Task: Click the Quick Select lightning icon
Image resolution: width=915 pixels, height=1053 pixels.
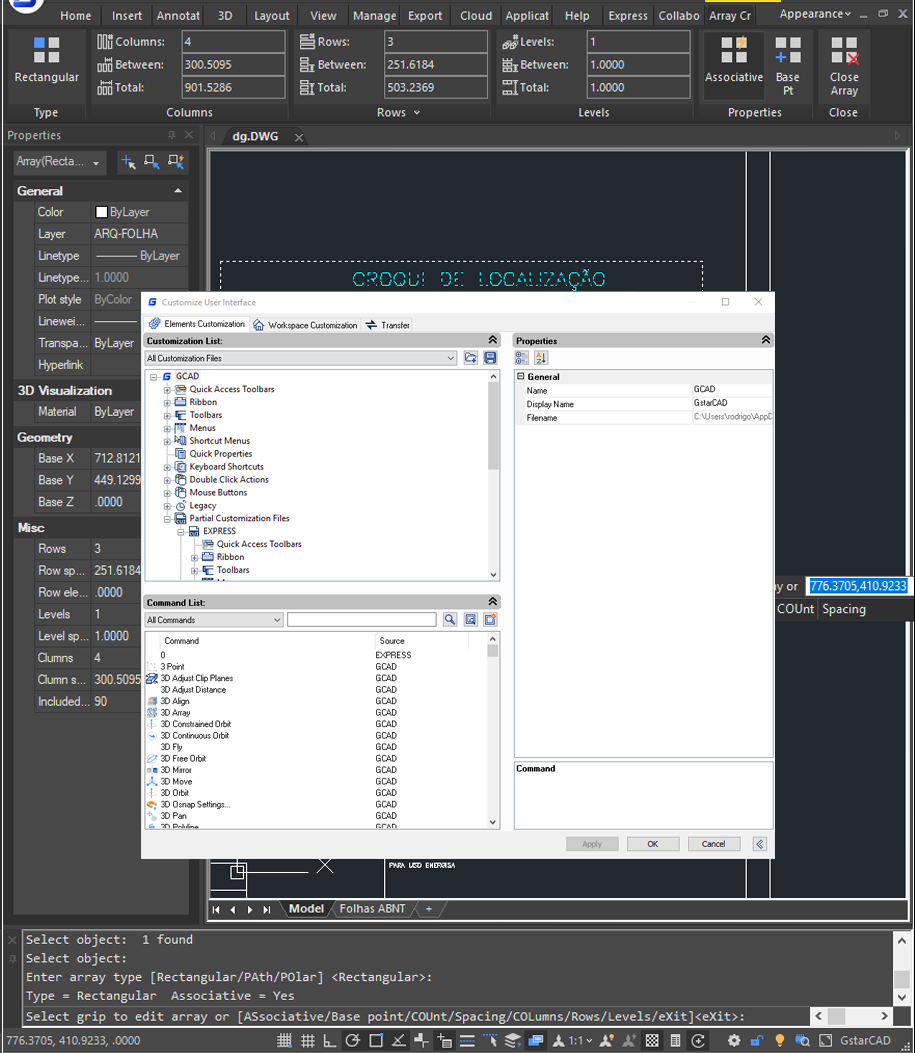Action: (x=176, y=161)
